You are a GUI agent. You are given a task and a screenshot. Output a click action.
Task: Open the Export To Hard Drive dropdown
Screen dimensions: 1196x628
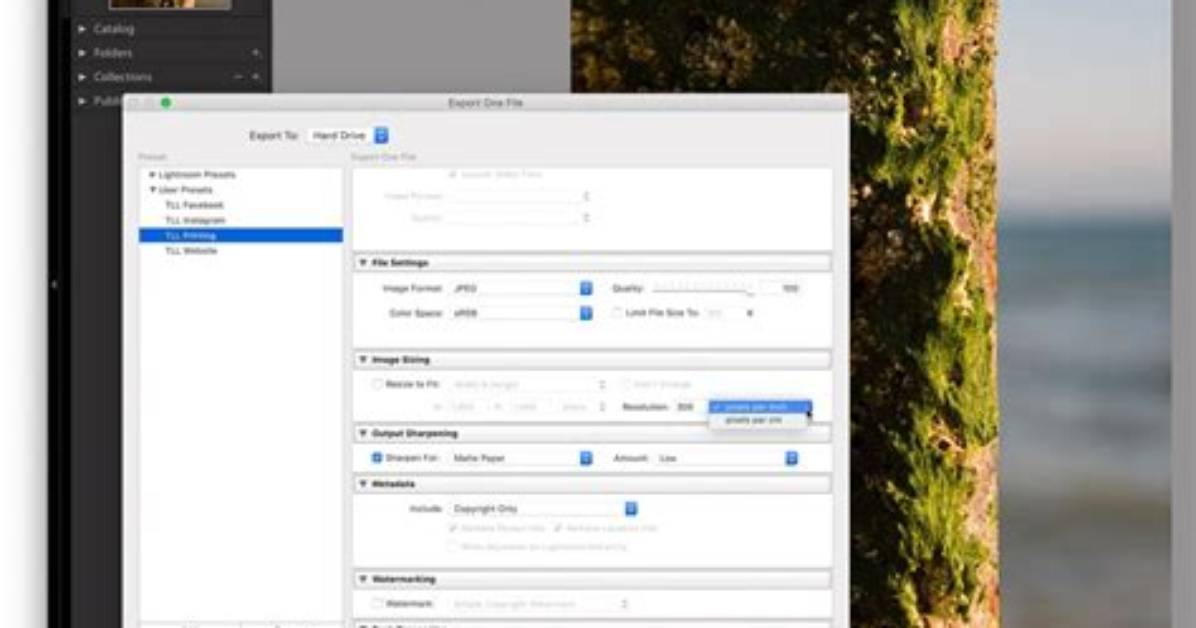coord(349,136)
